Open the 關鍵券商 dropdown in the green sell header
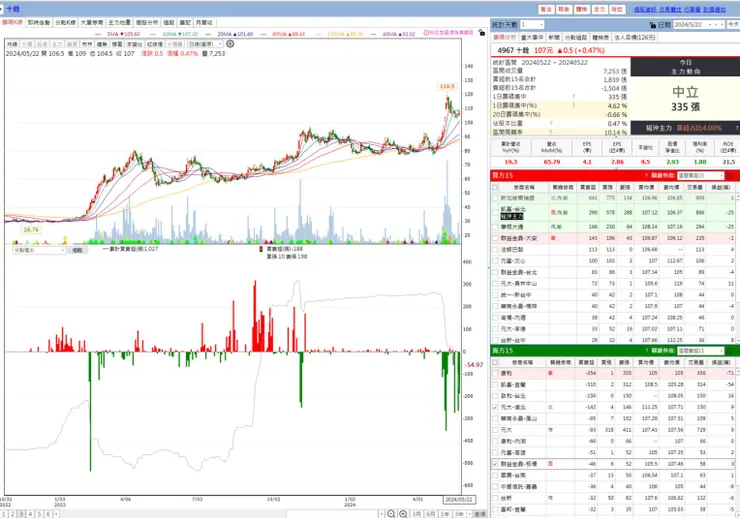This screenshot has height=518, width=740. click(700, 351)
